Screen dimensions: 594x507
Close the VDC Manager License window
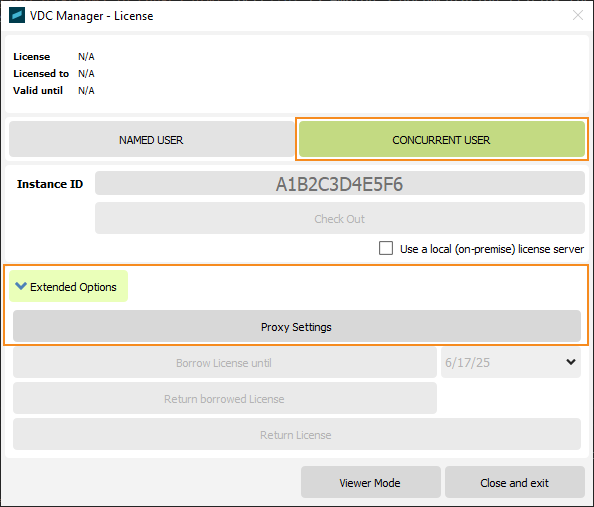(578, 15)
